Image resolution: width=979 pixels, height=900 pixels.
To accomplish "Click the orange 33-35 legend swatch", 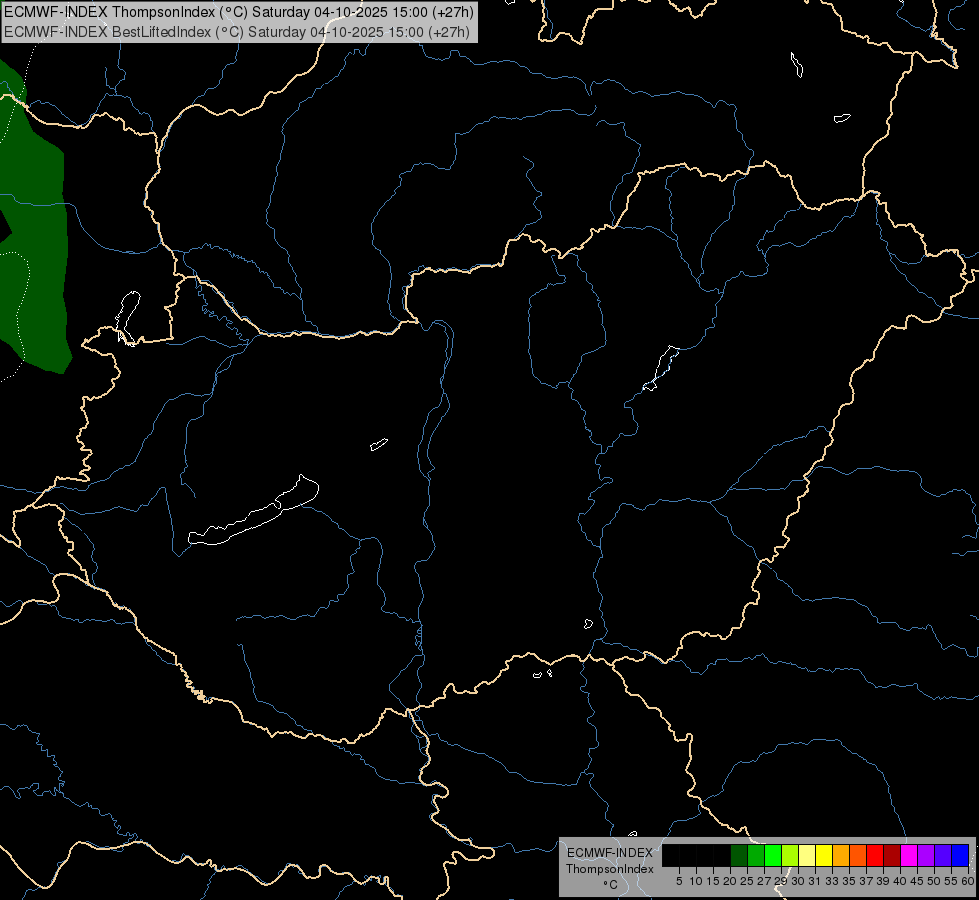I will coord(841,855).
